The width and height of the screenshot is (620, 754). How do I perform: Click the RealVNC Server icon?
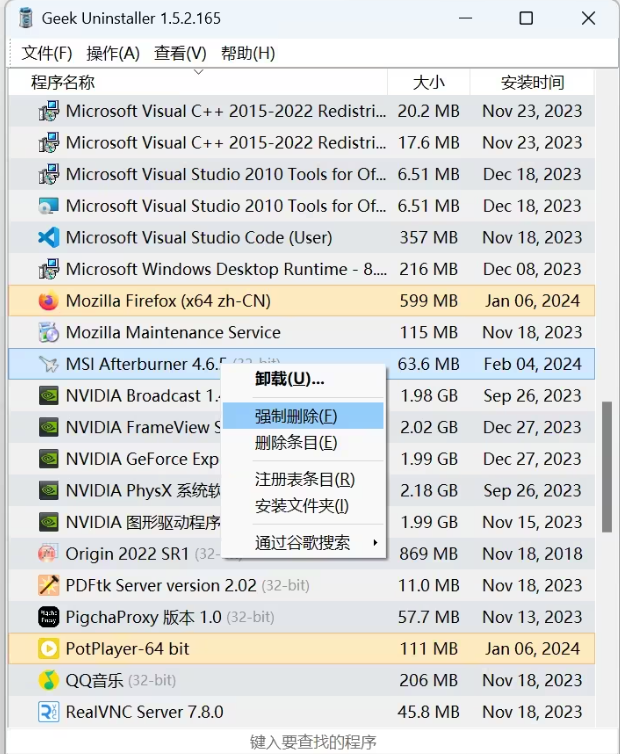(49, 712)
